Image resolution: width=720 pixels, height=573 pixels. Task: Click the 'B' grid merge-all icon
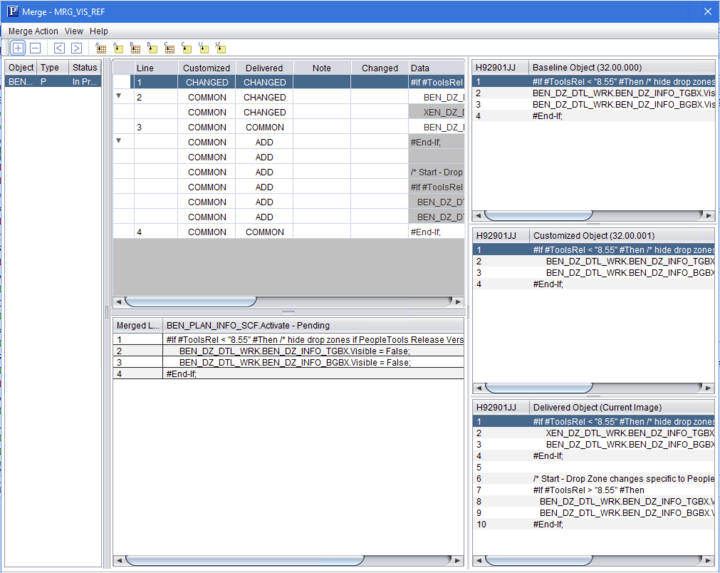coord(135,48)
